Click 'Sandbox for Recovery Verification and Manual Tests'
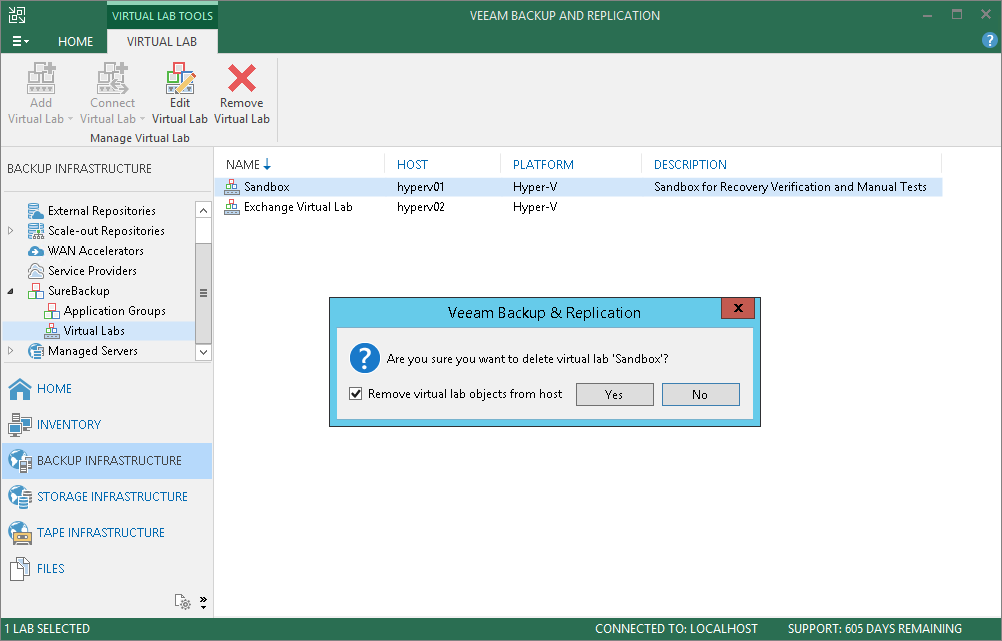This screenshot has width=1002, height=641. (x=790, y=187)
